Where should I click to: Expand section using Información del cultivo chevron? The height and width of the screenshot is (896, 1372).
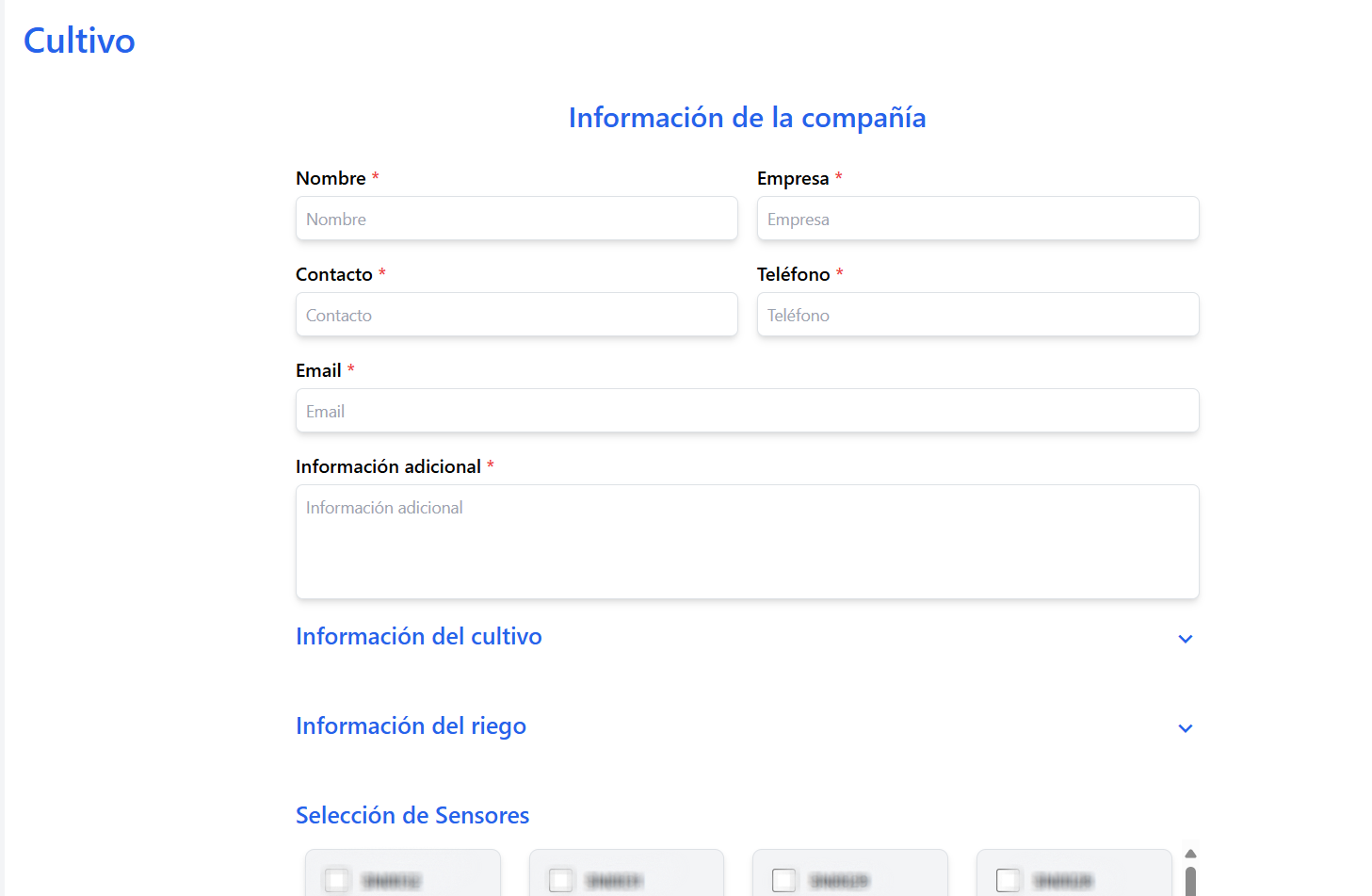(x=1185, y=639)
